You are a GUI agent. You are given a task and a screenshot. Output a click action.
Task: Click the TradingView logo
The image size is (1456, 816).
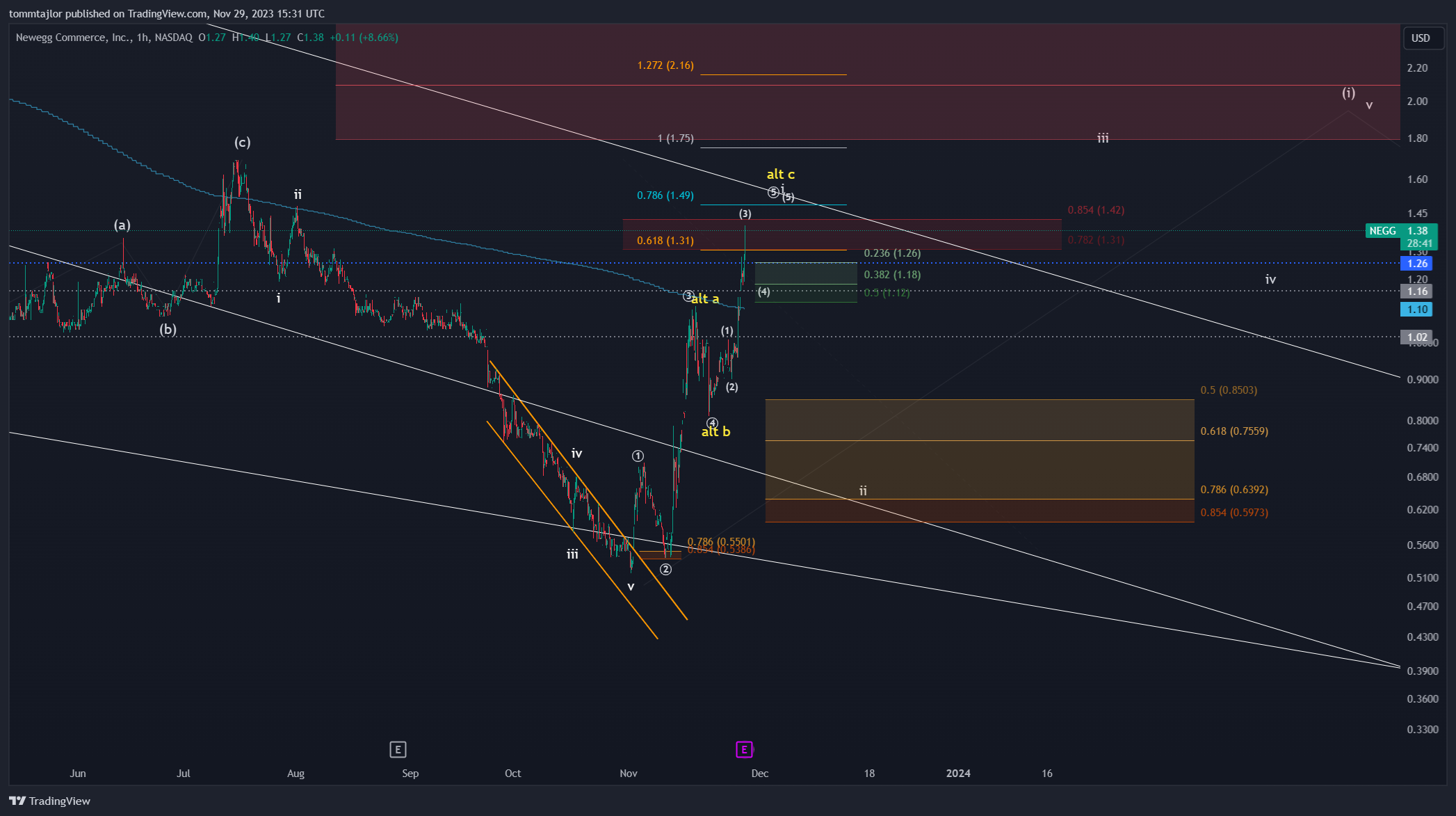(50, 801)
